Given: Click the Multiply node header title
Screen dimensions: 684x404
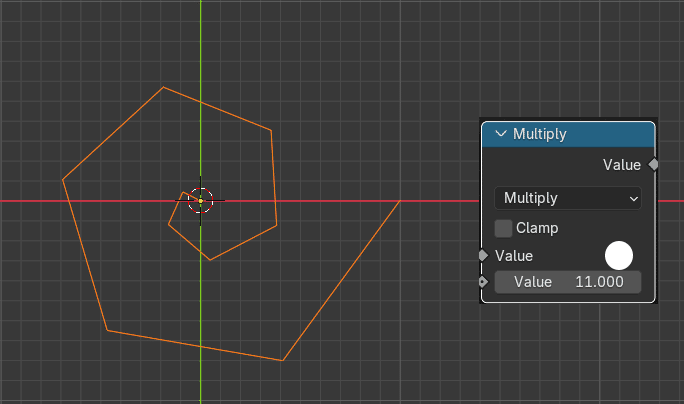Looking at the screenshot, I should 540,134.
